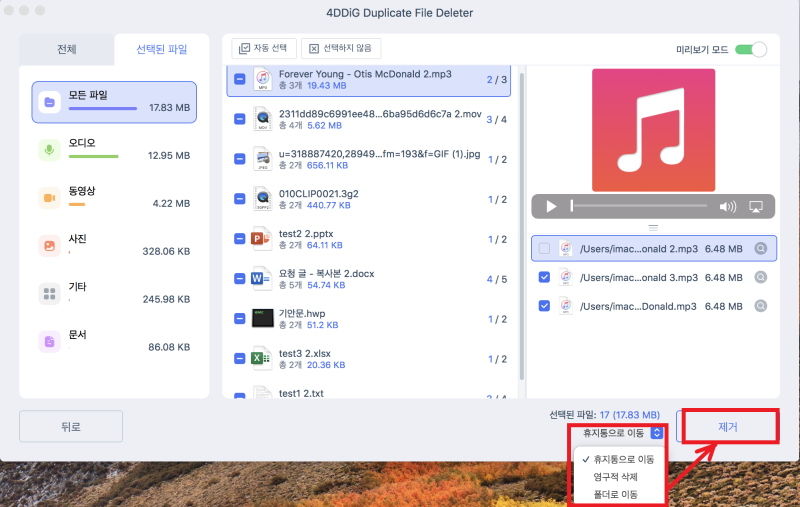Click the mp3 icon beside onald 2.mp3 path
Image resolution: width=800 pixels, height=507 pixels.
[x=565, y=249]
